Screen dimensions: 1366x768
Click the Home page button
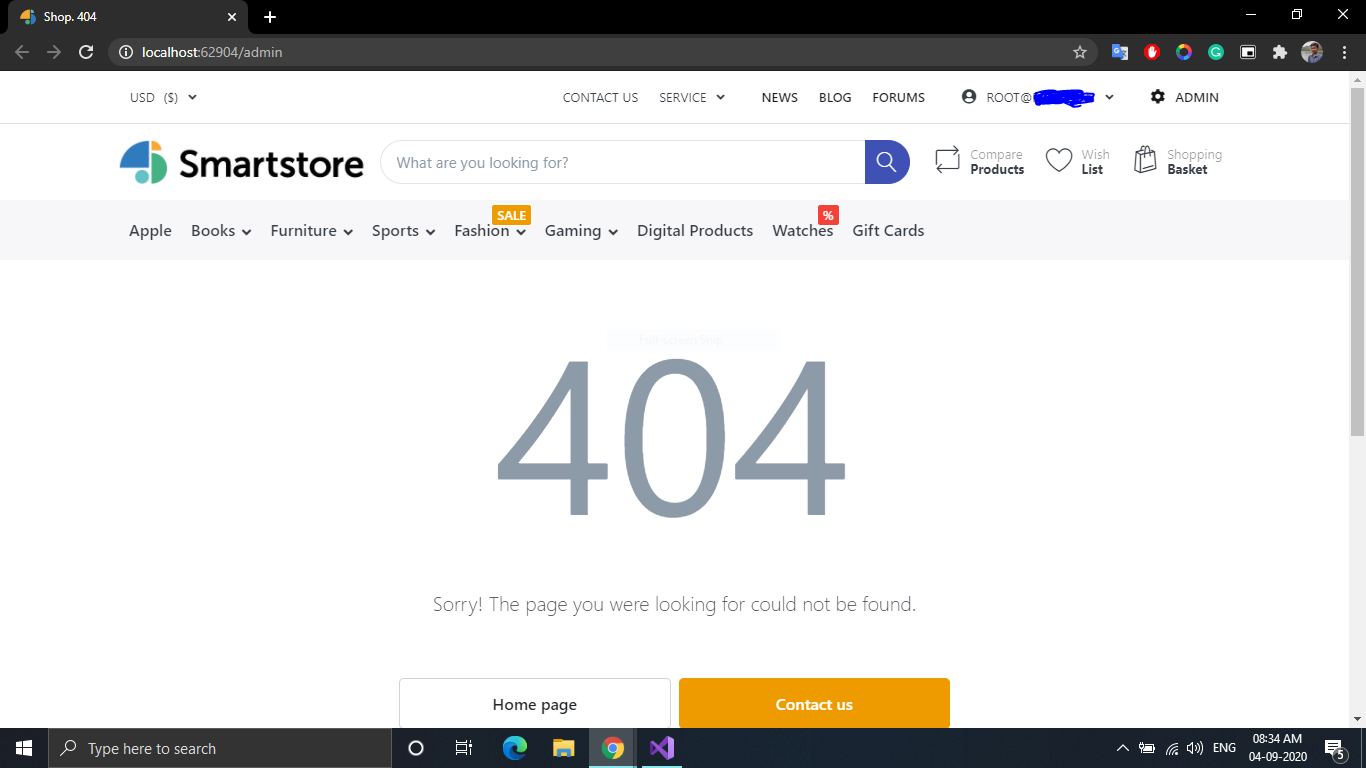534,704
